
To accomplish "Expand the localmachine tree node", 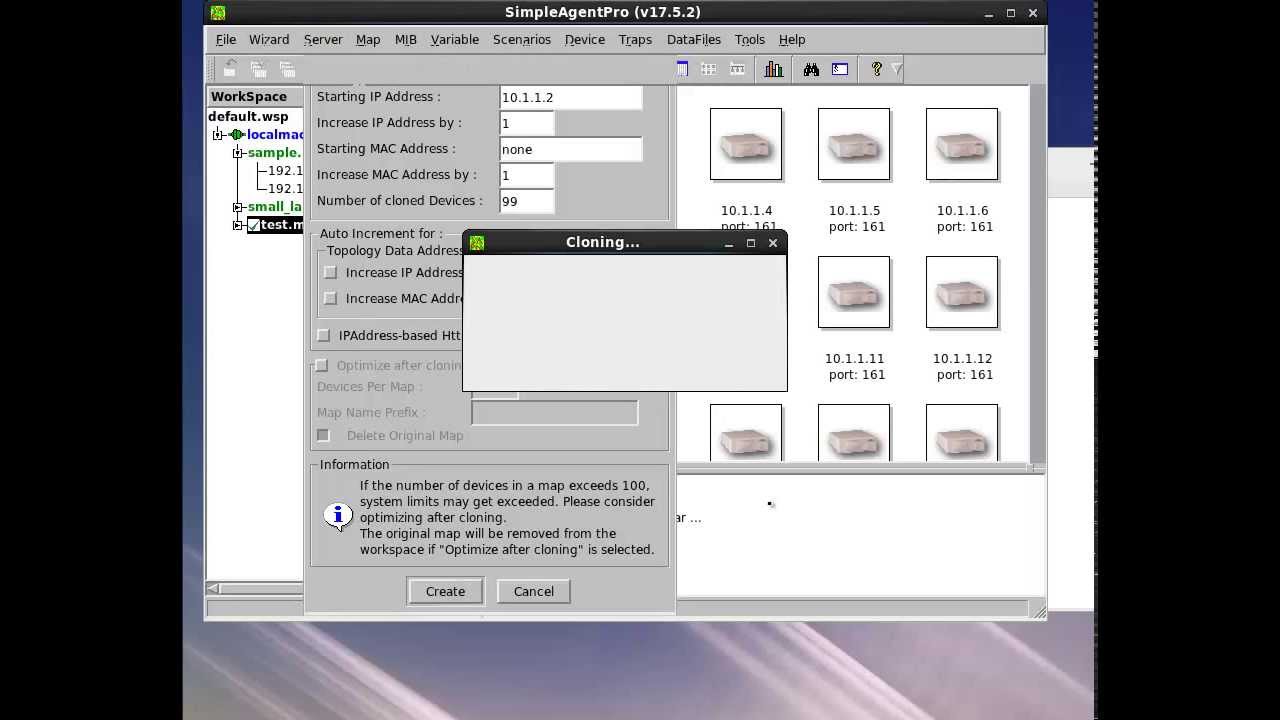I will pos(217,135).
